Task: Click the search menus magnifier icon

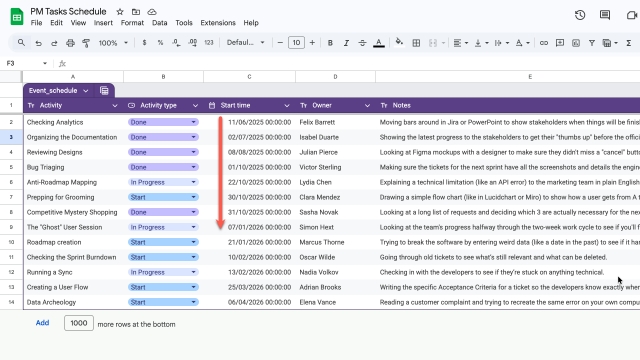Action: coord(21,42)
